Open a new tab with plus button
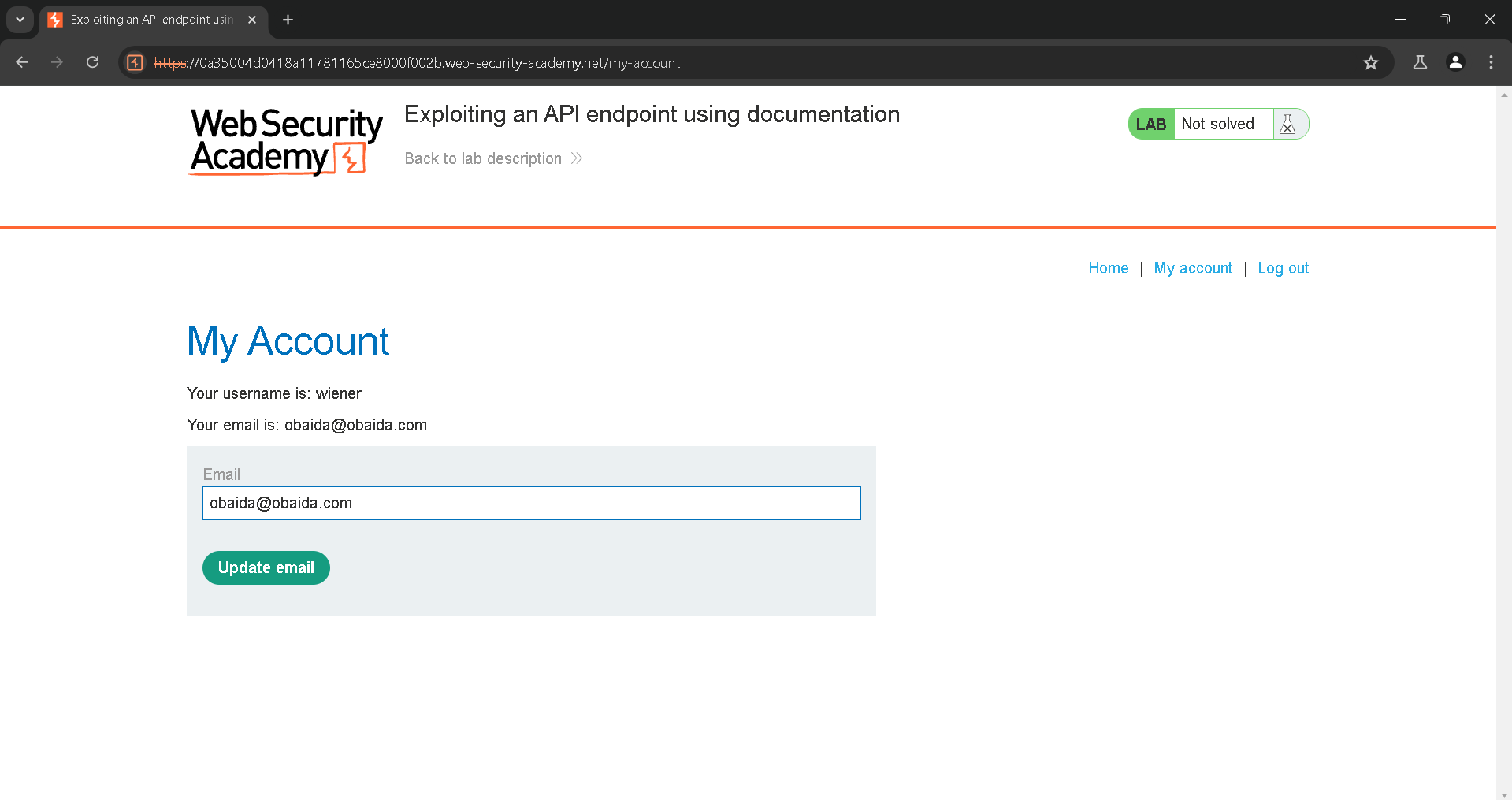The height and width of the screenshot is (800, 1512). [288, 20]
